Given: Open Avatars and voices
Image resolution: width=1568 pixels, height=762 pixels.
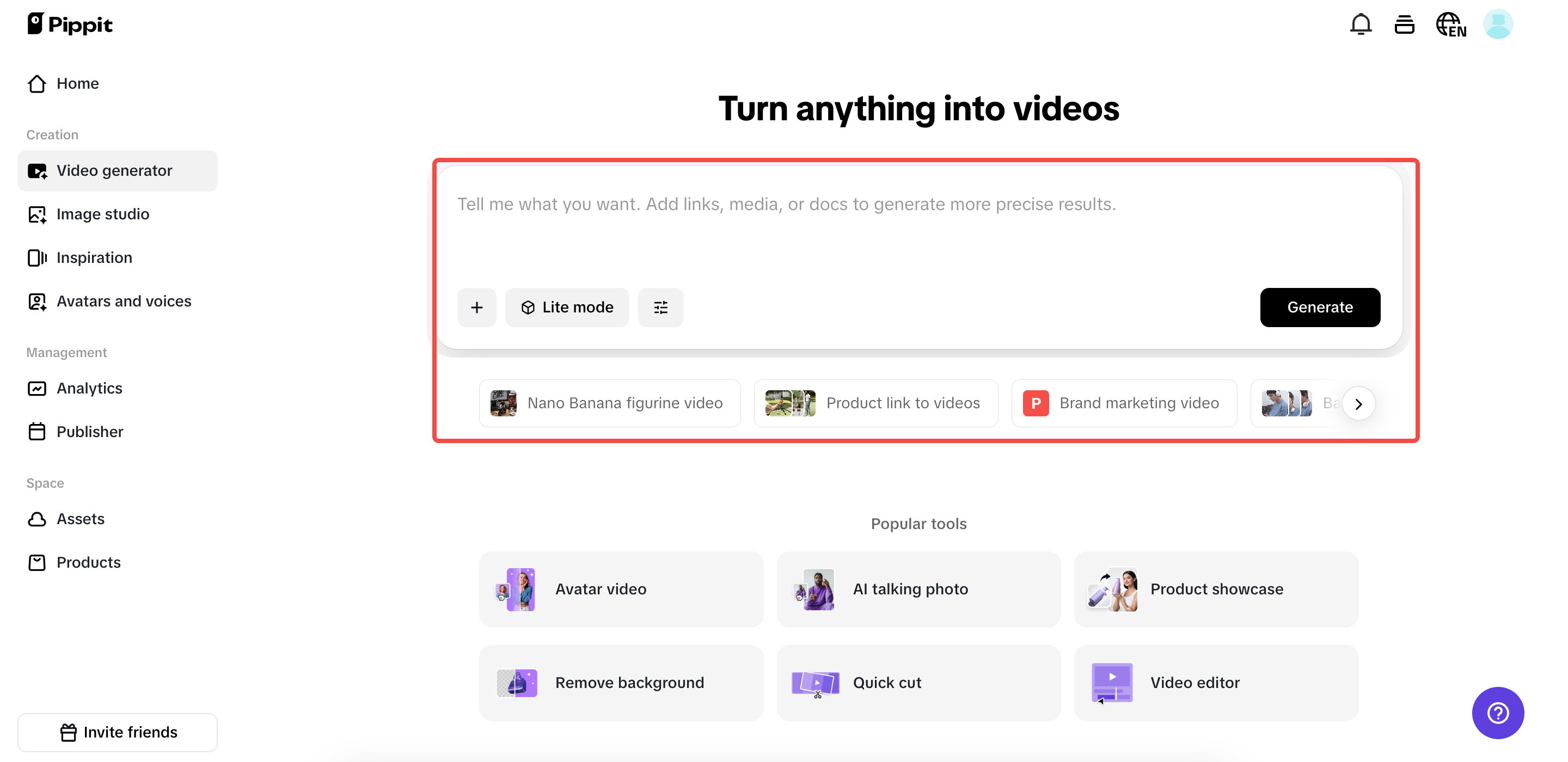Looking at the screenshot, I should coord(124,300).
